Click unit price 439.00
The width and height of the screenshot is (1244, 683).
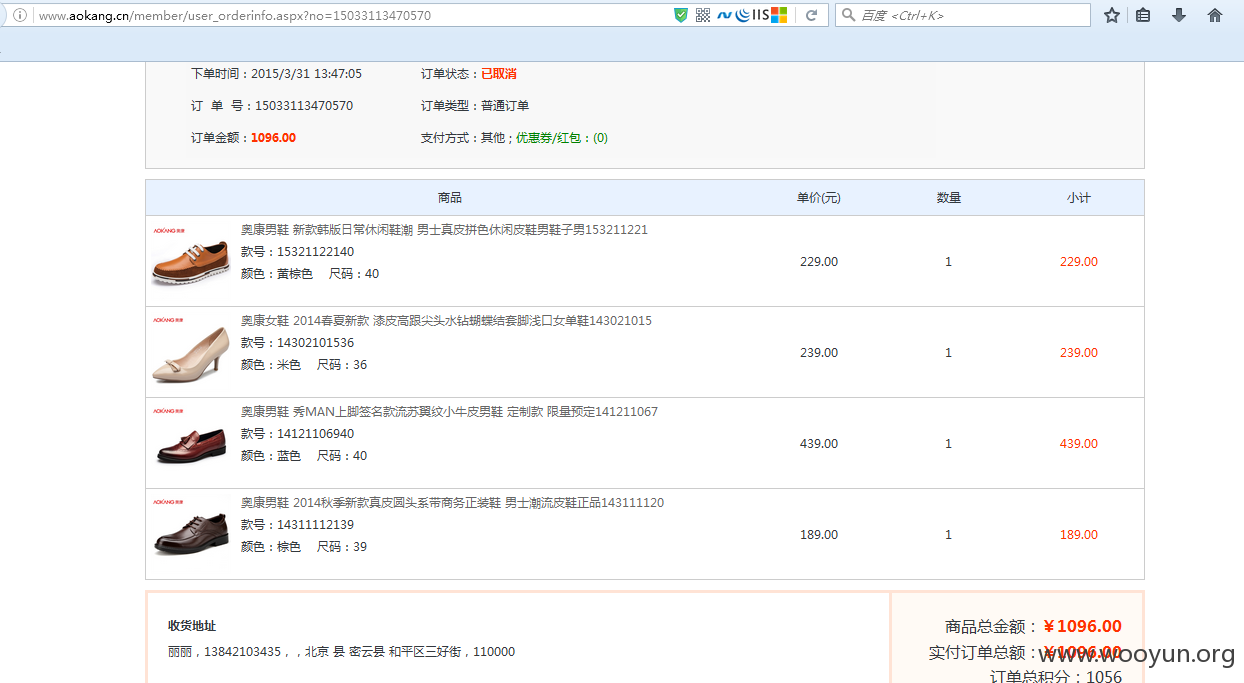[x=819, y=444]
